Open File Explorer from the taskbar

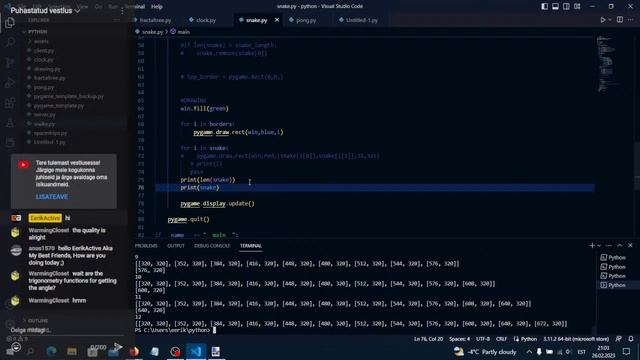click(72, 351)
